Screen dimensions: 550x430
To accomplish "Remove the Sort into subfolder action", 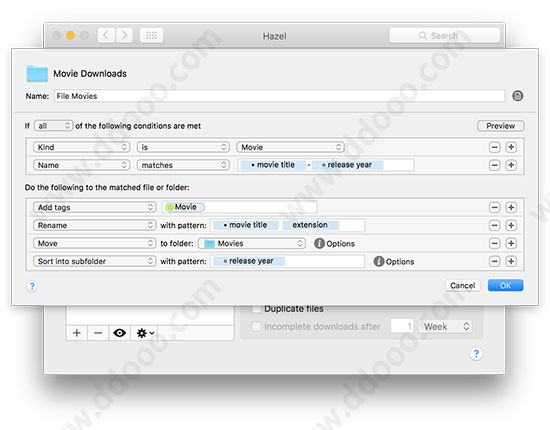I will point(494,261).
